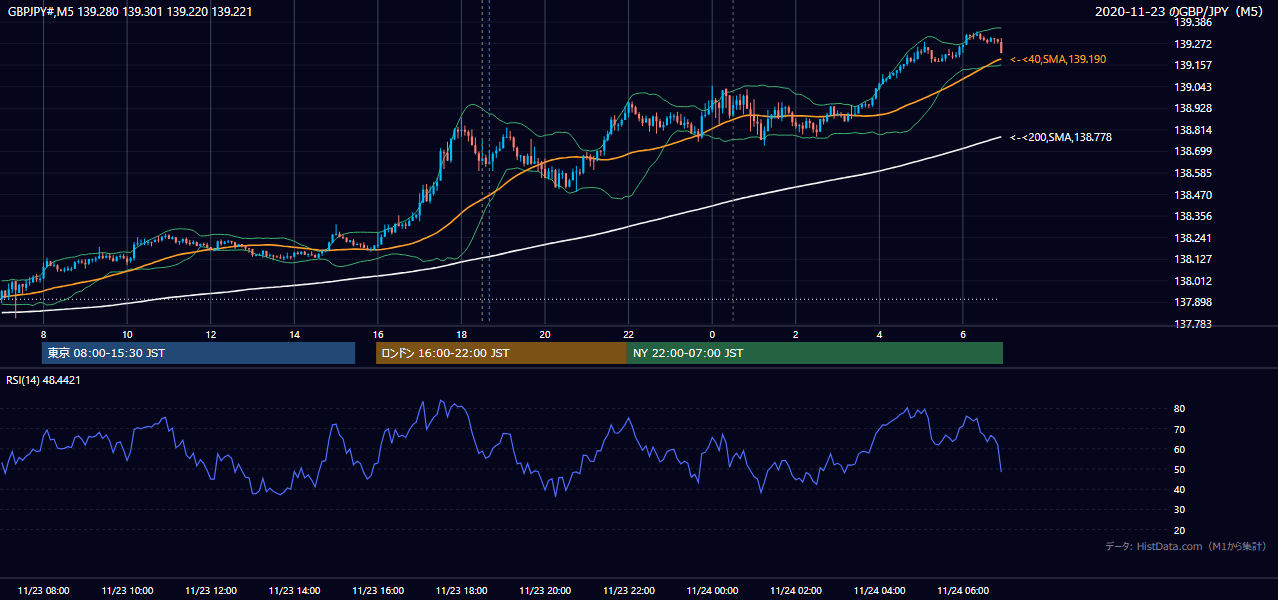
Task: Click price axis label 139.272
Action: coord(1193,44)
